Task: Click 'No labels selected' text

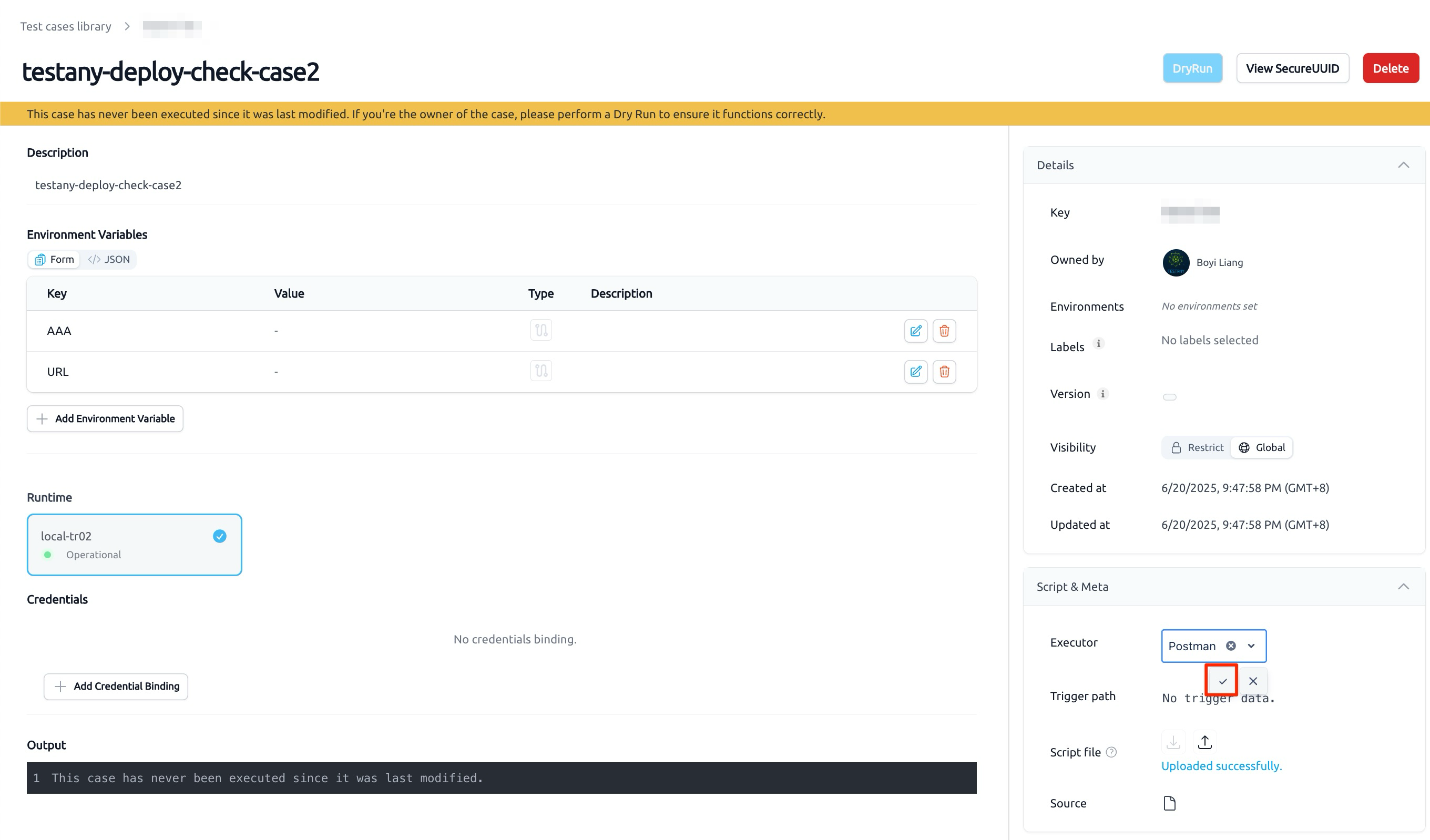Action: point(1209,340)
